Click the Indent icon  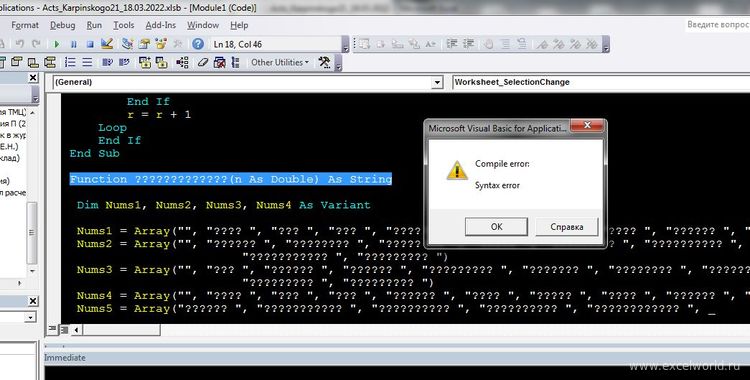(x=452, y=44)
